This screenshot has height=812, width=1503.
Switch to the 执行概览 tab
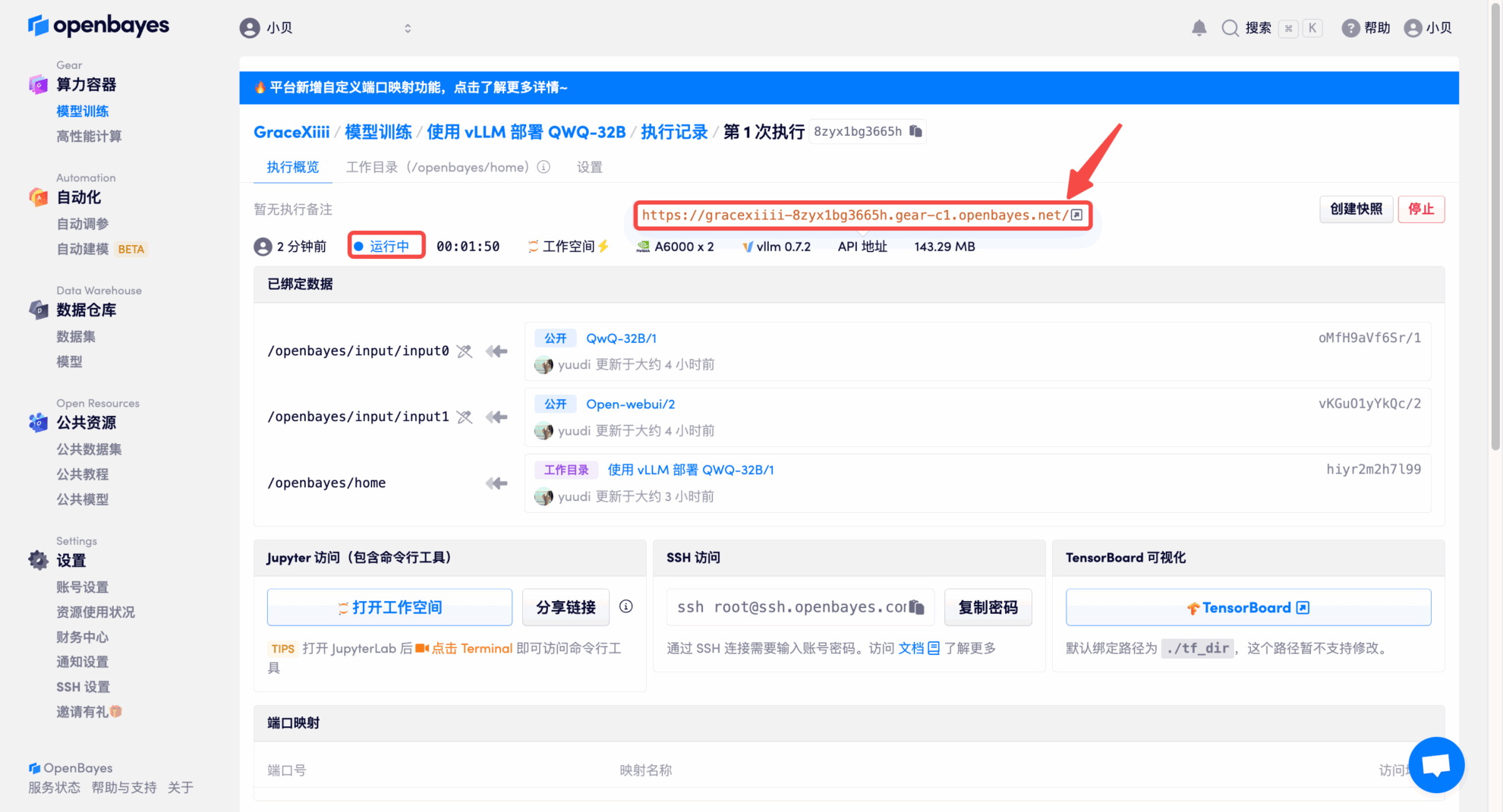point(293,167)
